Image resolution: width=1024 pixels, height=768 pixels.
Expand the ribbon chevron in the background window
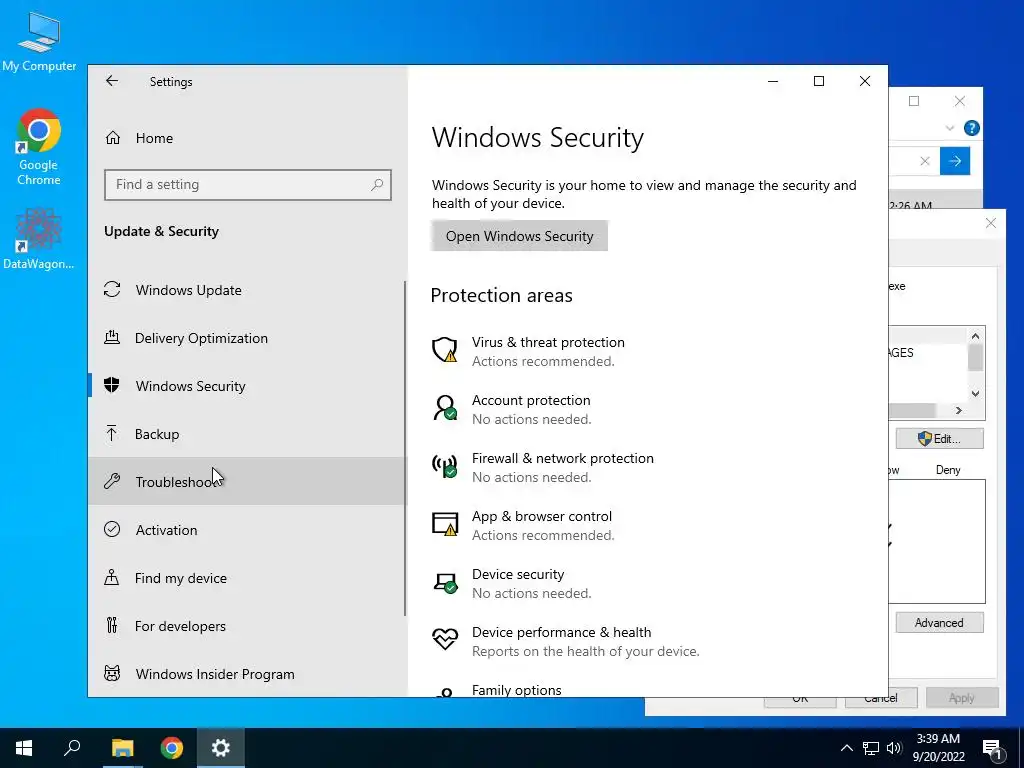click(x=950, y=128)
